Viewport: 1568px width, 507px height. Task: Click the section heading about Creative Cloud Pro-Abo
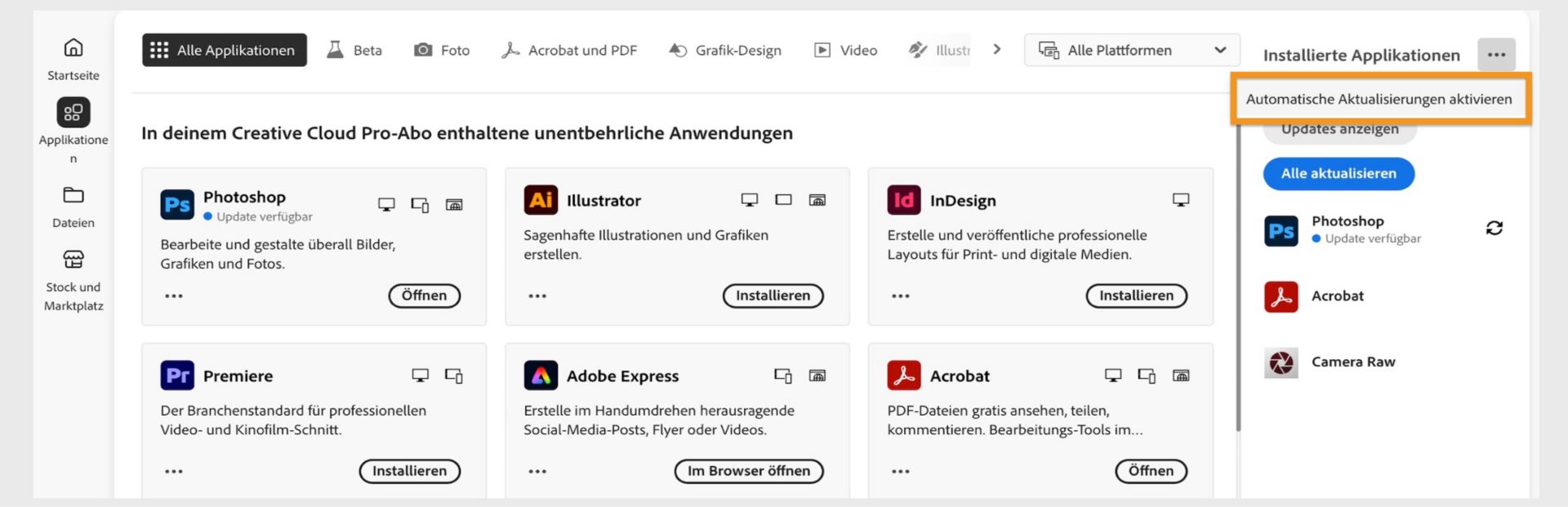point(467,133)
